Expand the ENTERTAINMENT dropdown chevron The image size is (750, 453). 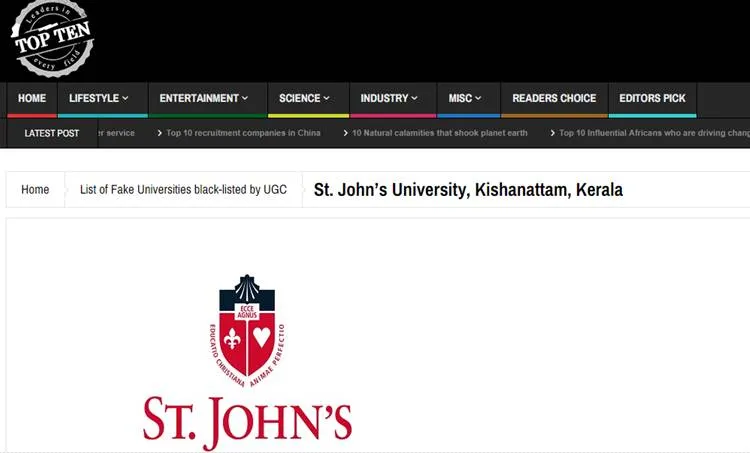(245, 99)
